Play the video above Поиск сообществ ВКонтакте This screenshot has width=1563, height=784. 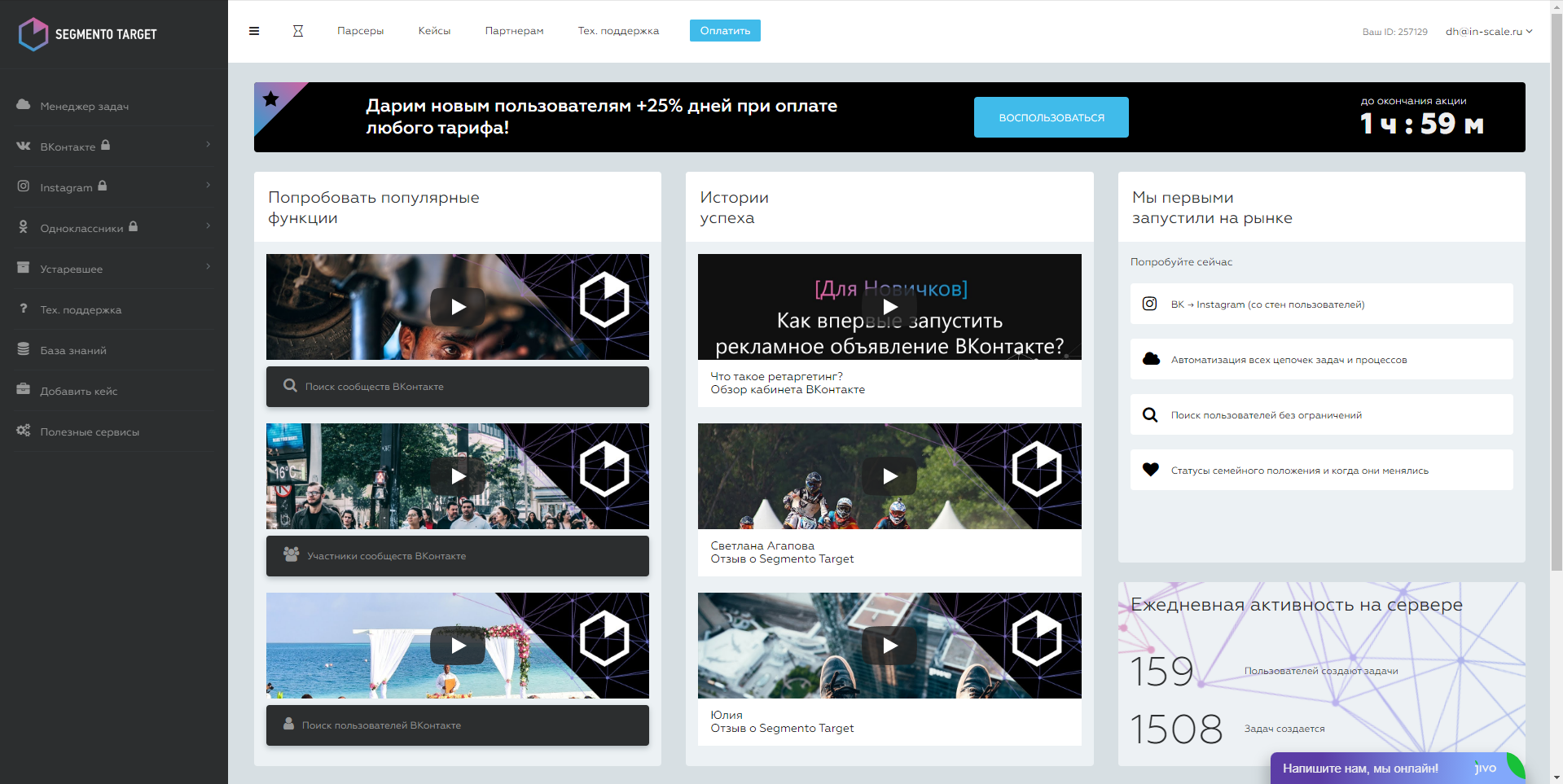click(458, 307)
